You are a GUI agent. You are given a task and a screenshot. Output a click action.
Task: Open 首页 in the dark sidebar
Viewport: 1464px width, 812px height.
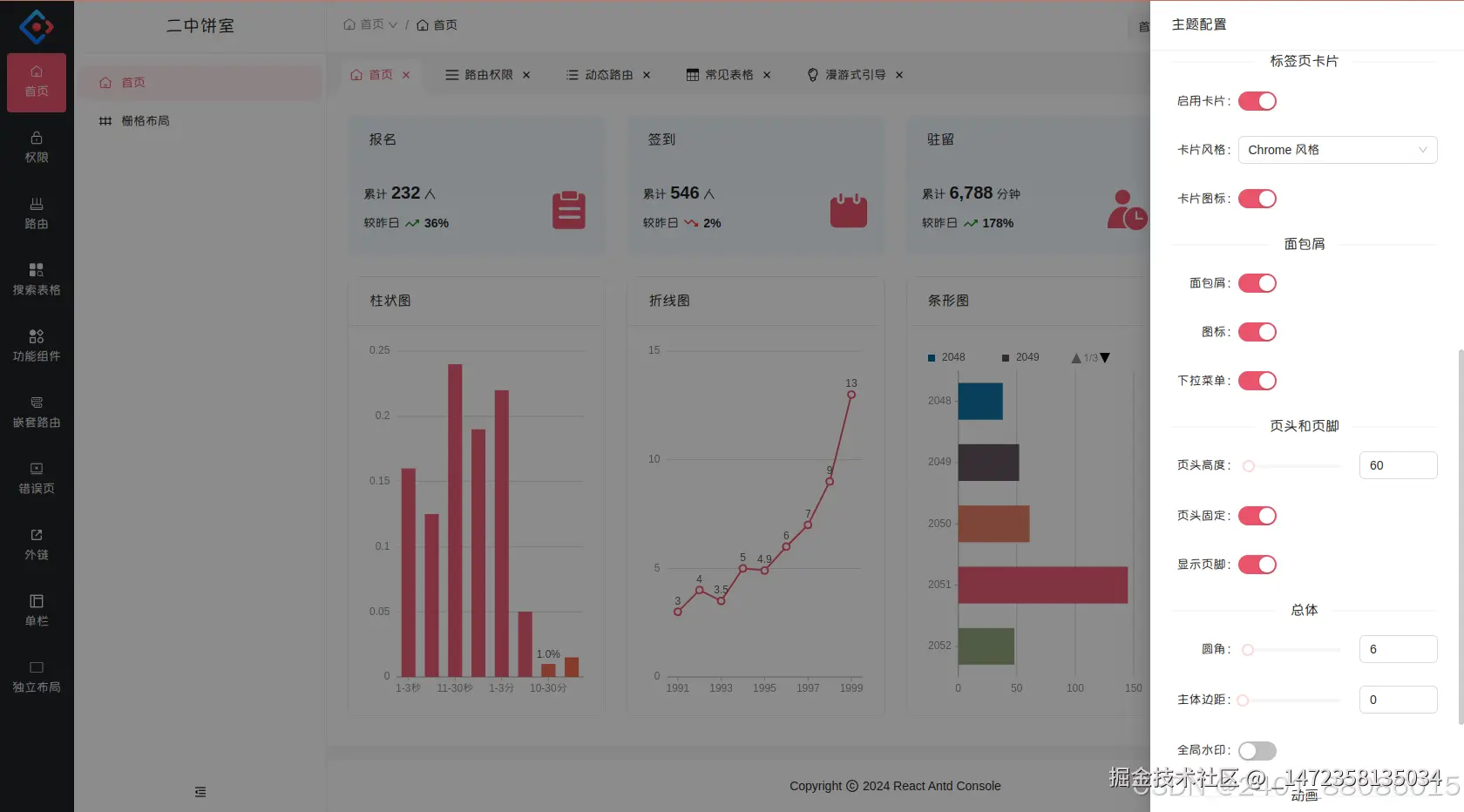(x=37, y=82)
